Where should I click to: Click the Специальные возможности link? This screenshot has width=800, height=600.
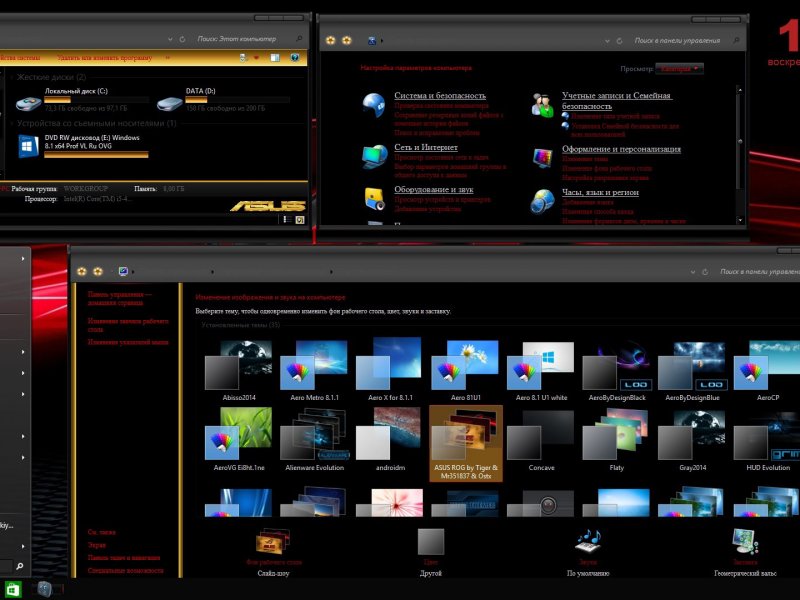click(x=125, y=570)
